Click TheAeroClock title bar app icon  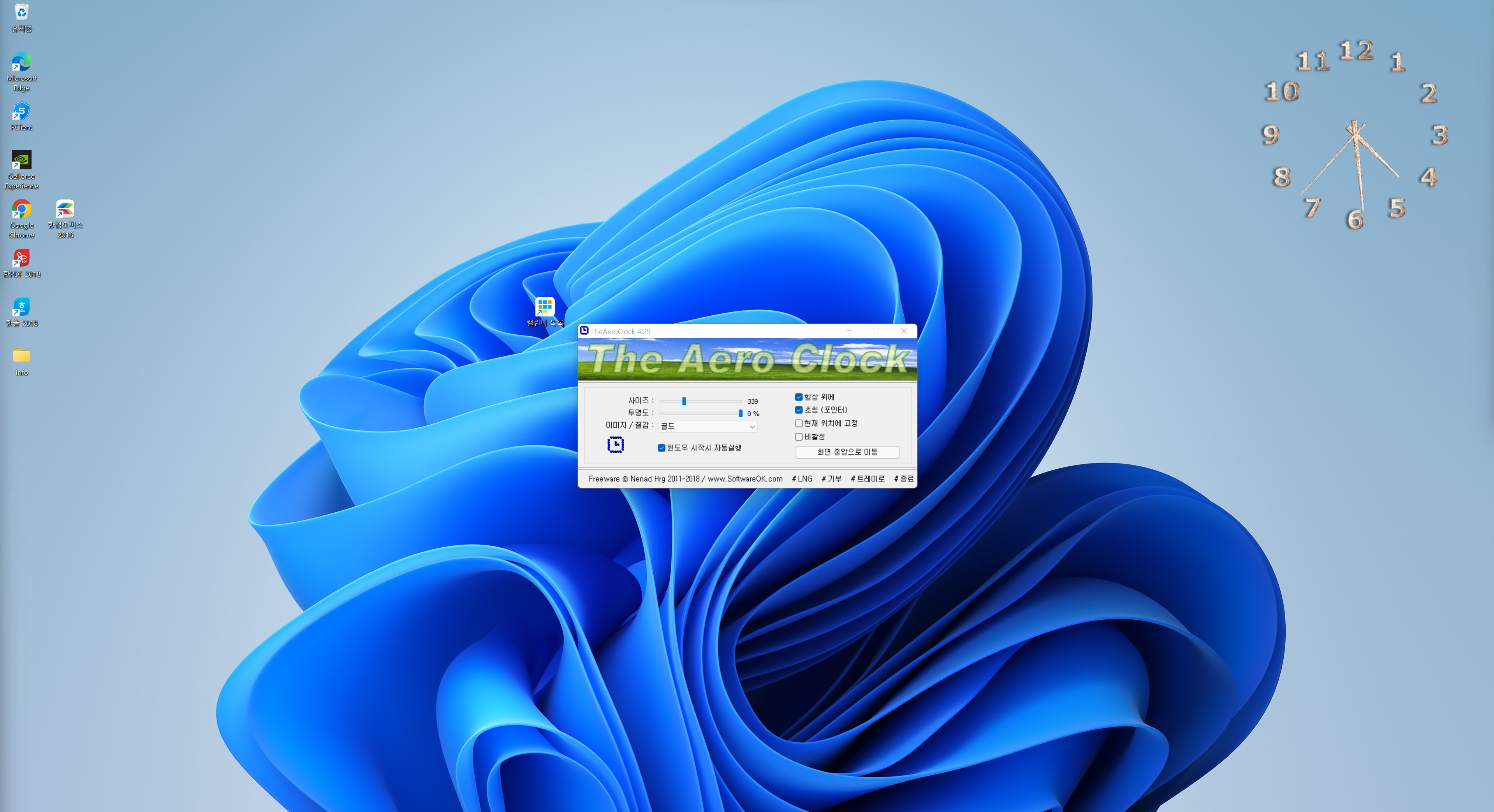[584, 330]
